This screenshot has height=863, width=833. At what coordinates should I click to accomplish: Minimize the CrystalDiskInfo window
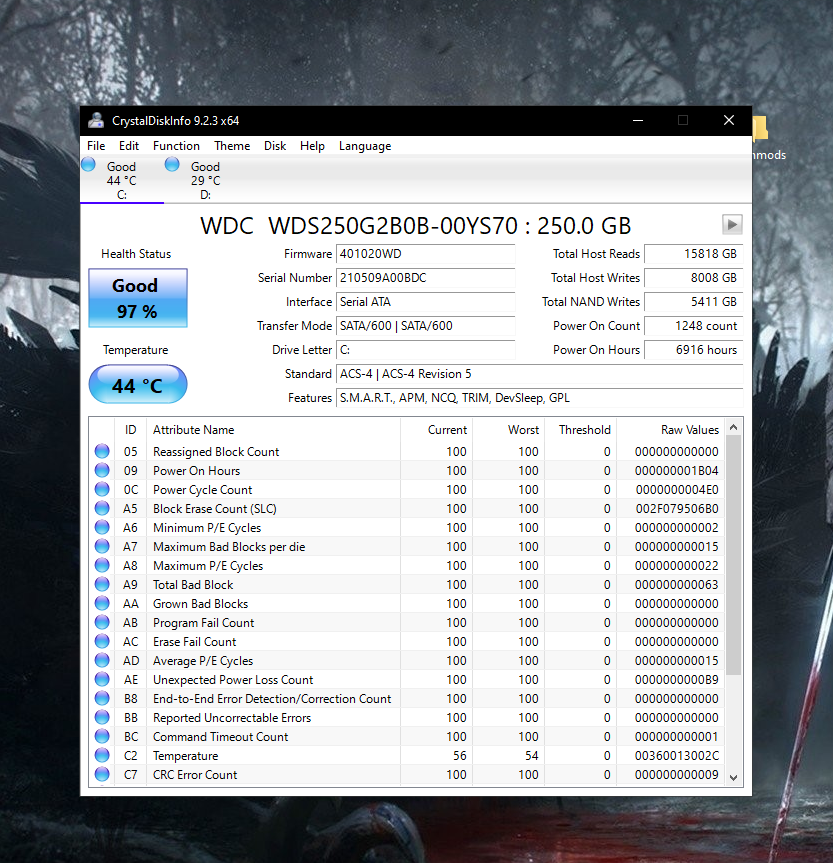click(638, 121)
